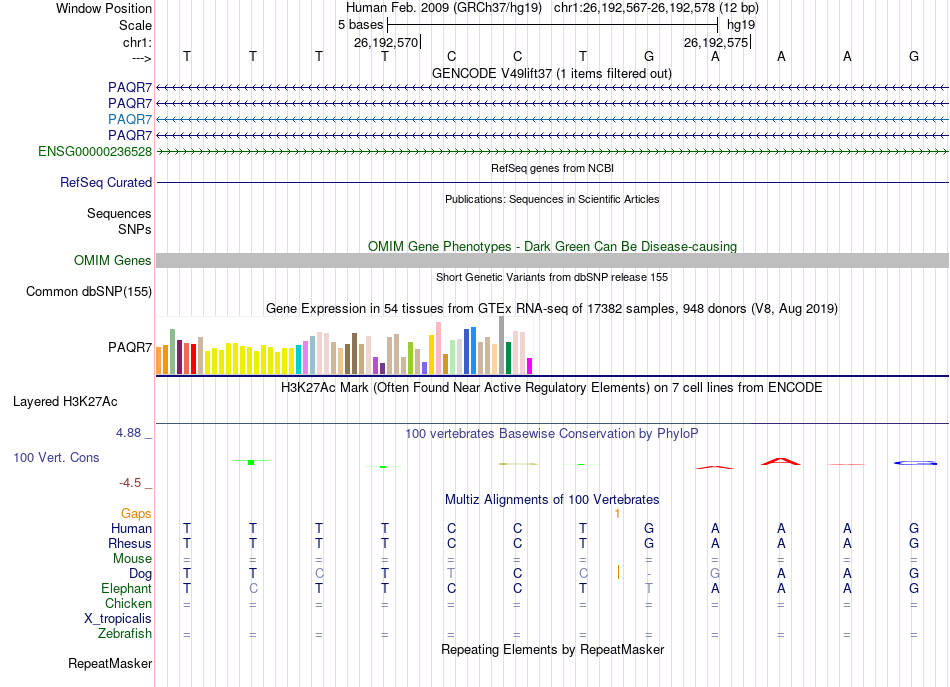The width and height of the screenshot is (950, 687).
Task: Click 'Publications: Sequences in Scientific Articles' title
Action: point(552,199)
